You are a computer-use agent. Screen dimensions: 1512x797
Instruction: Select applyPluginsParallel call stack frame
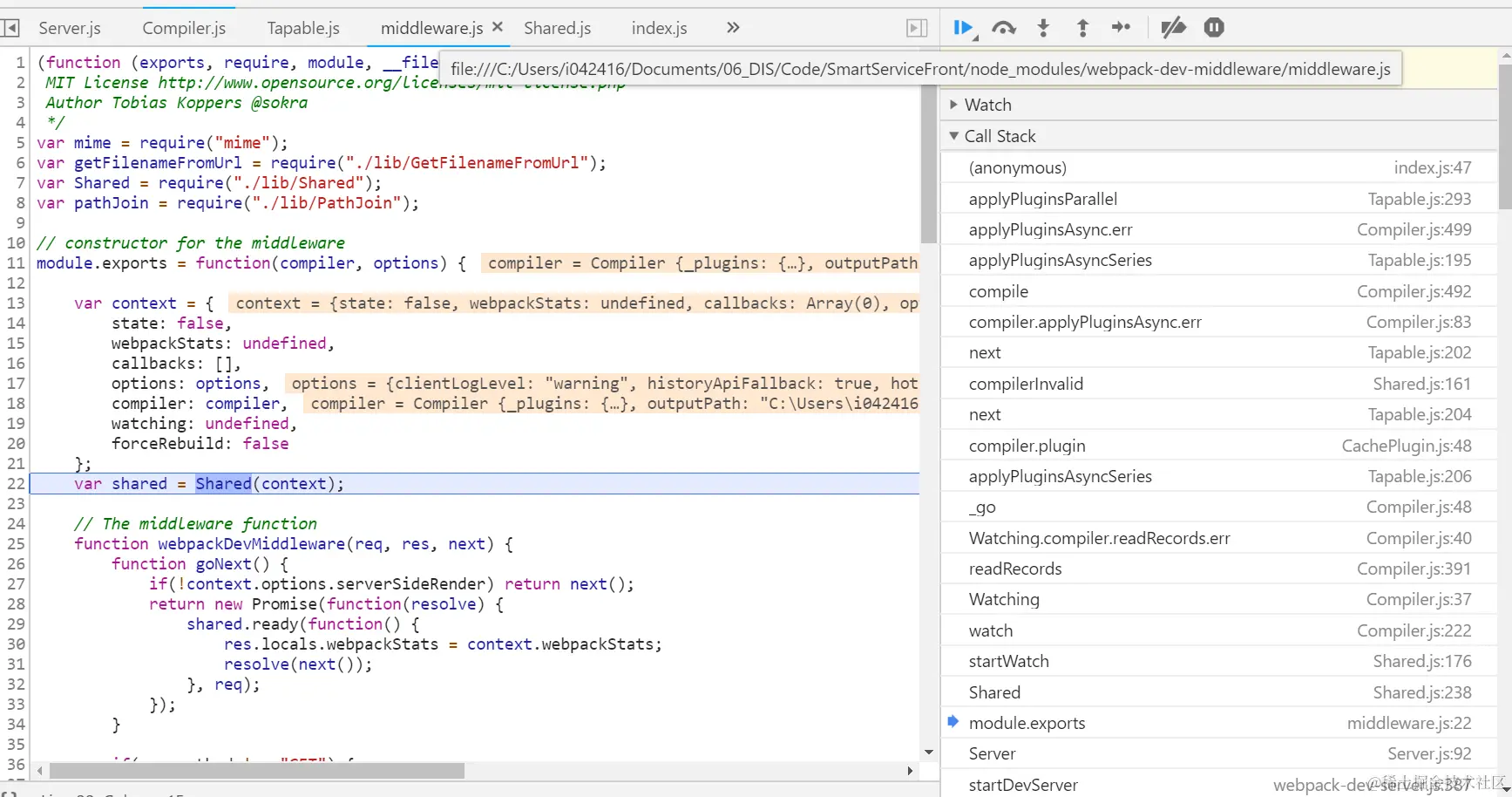(1219, 199)
